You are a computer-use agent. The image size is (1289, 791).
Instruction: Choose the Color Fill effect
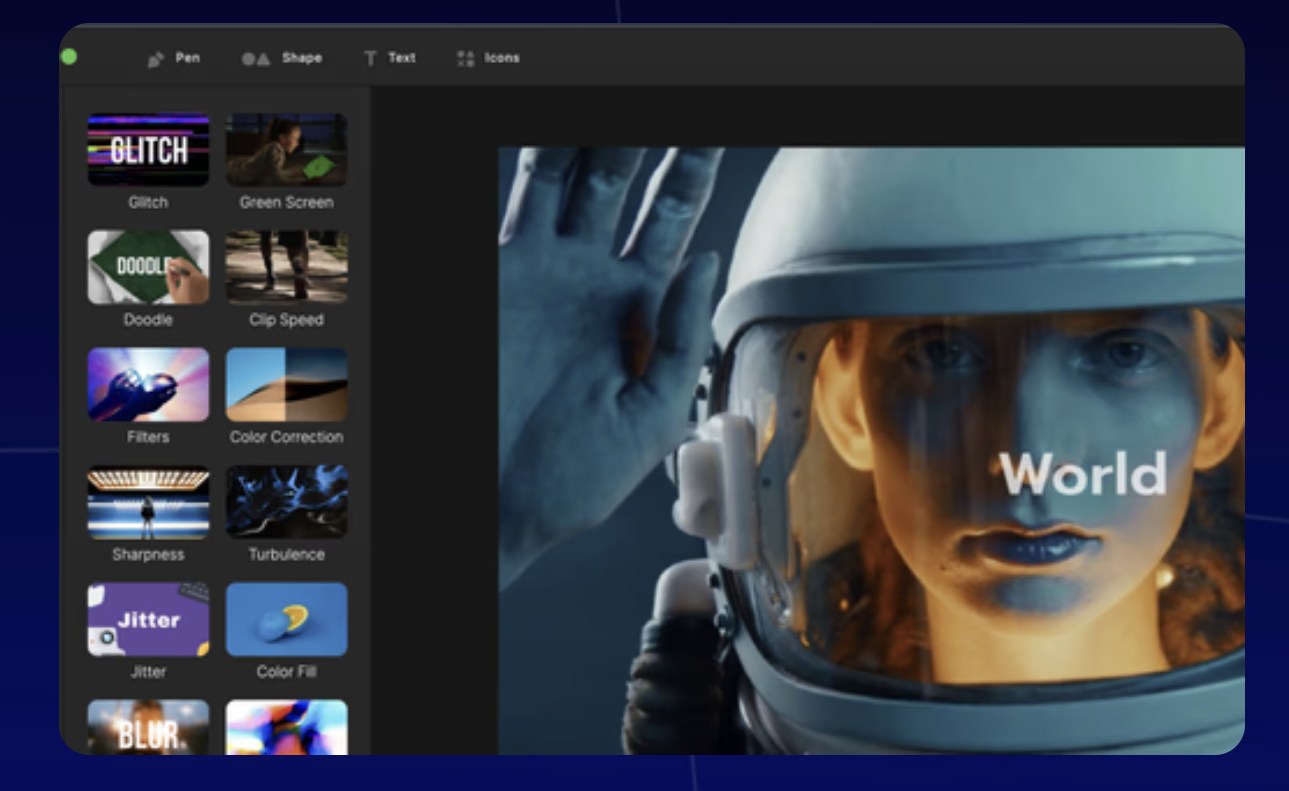tap(286, 620)
